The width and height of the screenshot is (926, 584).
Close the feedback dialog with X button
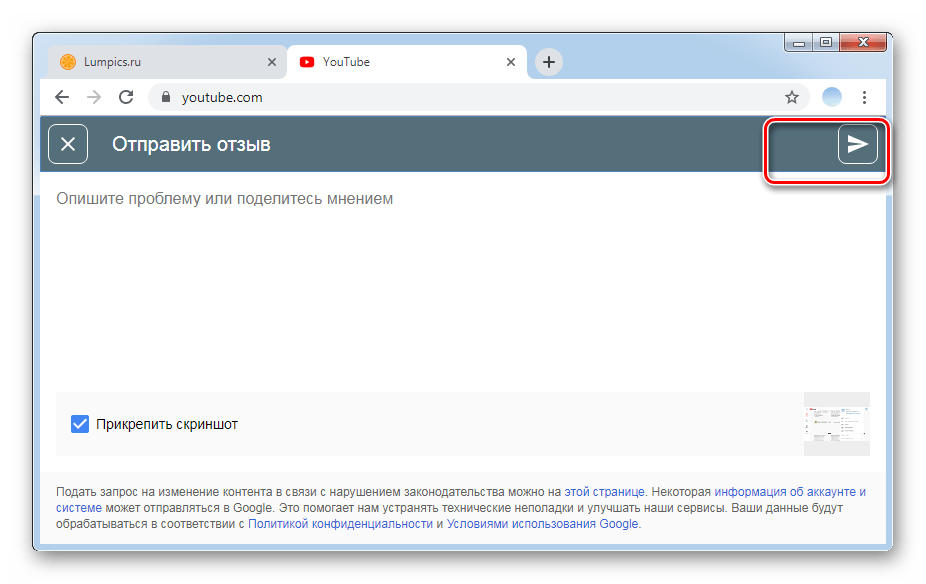click(x=68, y=144)
